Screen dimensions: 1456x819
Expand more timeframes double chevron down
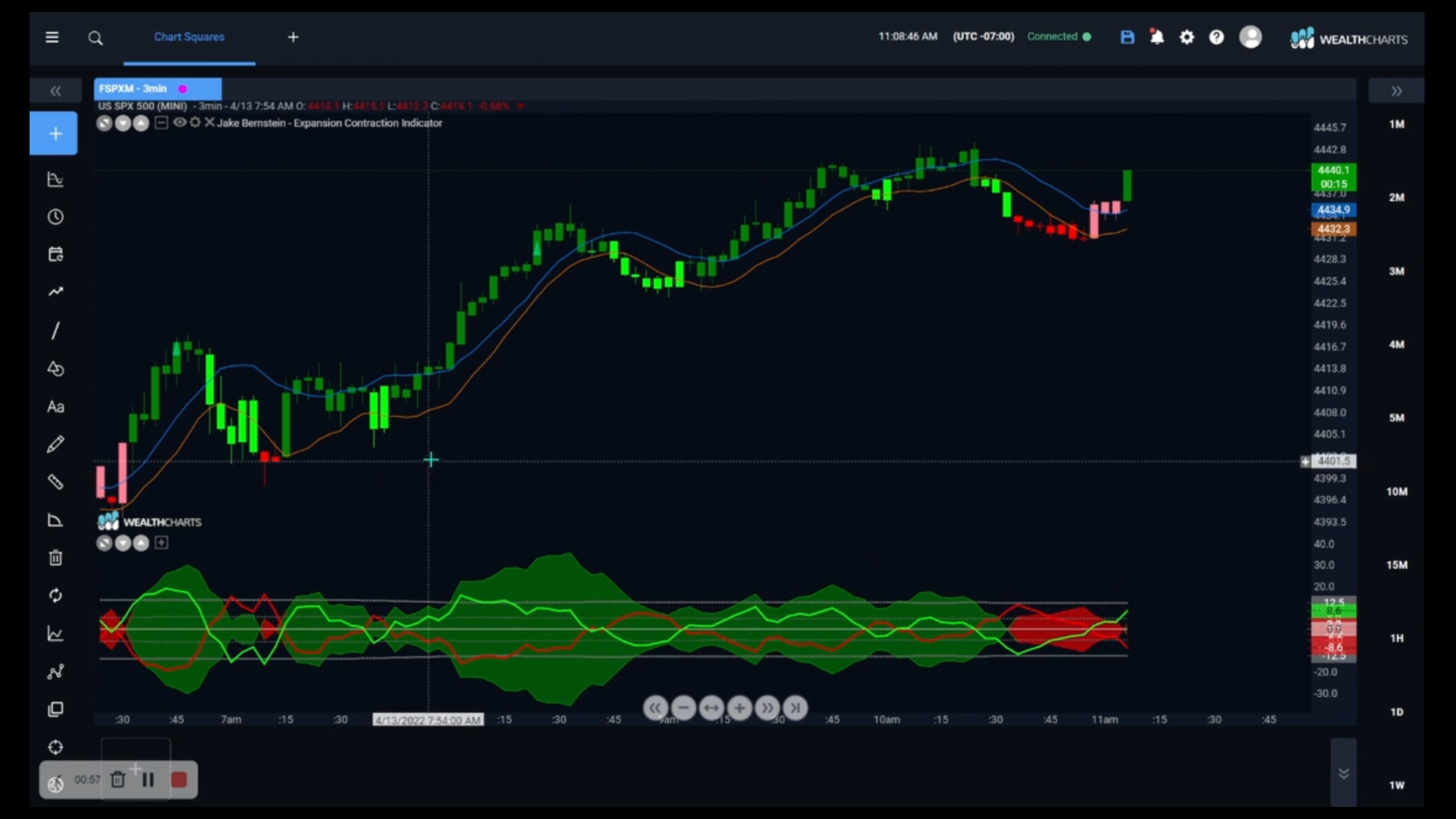1343,773
